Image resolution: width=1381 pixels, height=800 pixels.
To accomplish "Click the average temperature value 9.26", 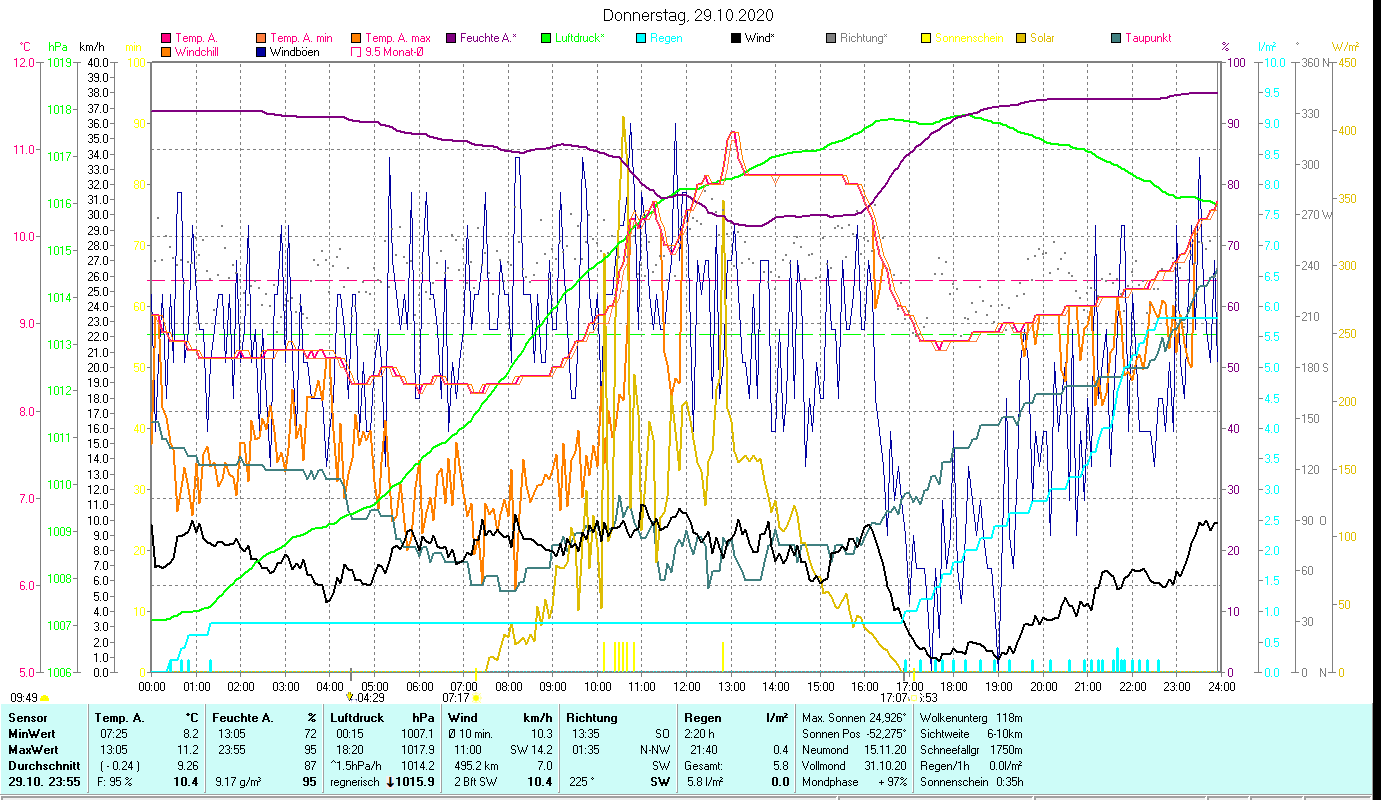I will click(x=188, y=766).
